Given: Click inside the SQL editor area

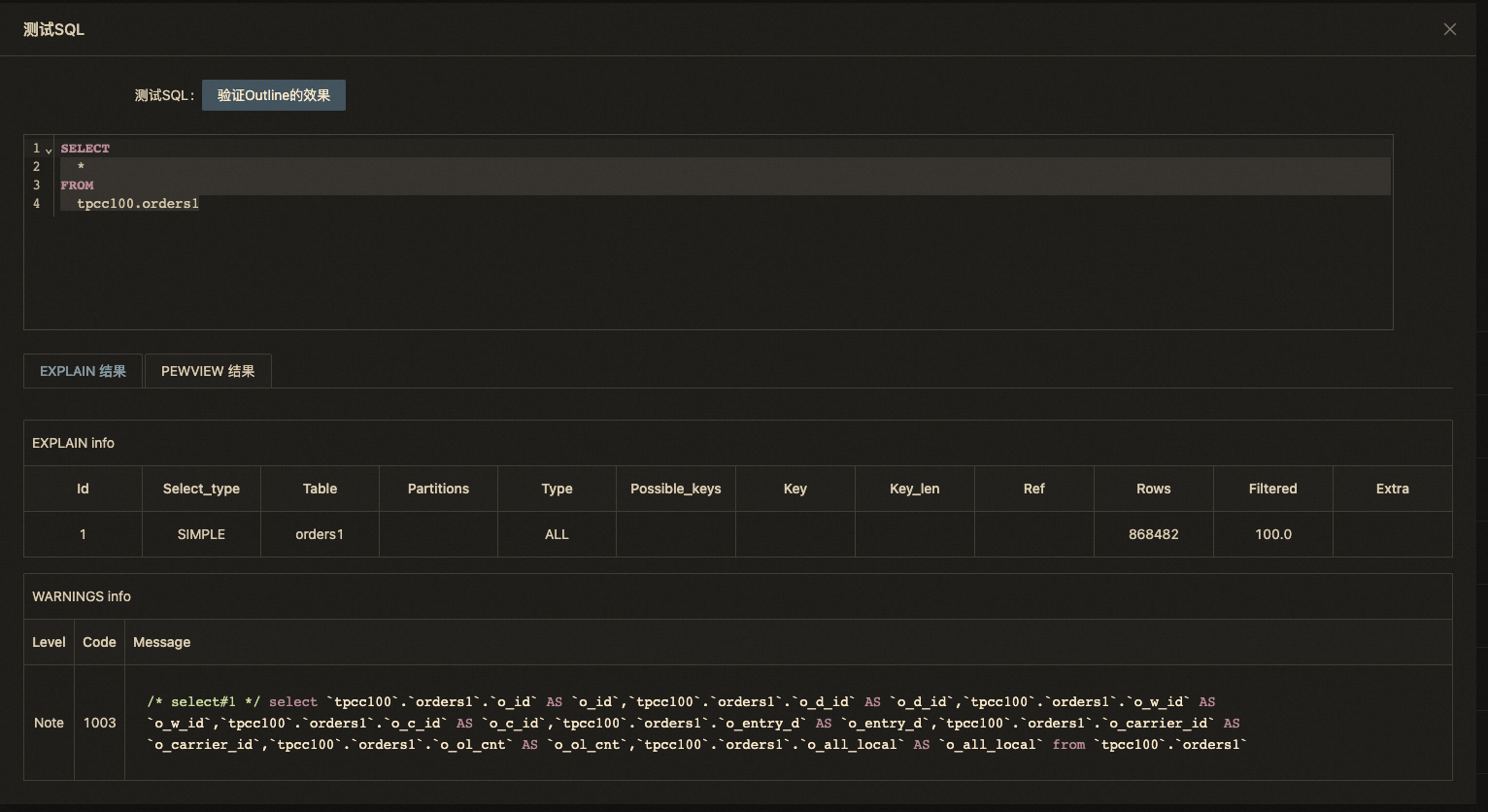Looking at the screenshot, I should (x=708, y=232).
